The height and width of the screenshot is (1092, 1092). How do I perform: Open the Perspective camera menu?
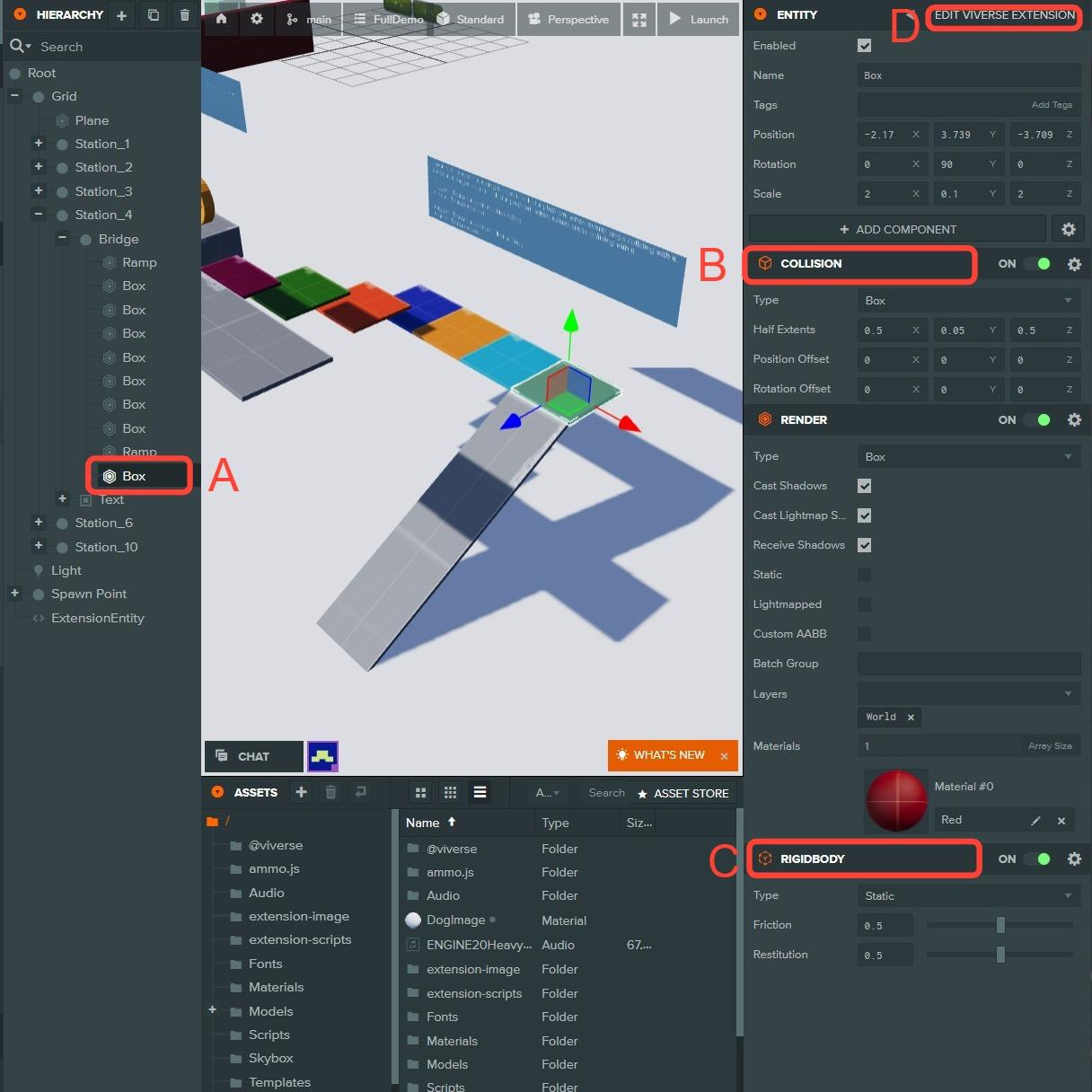[568, 20]
